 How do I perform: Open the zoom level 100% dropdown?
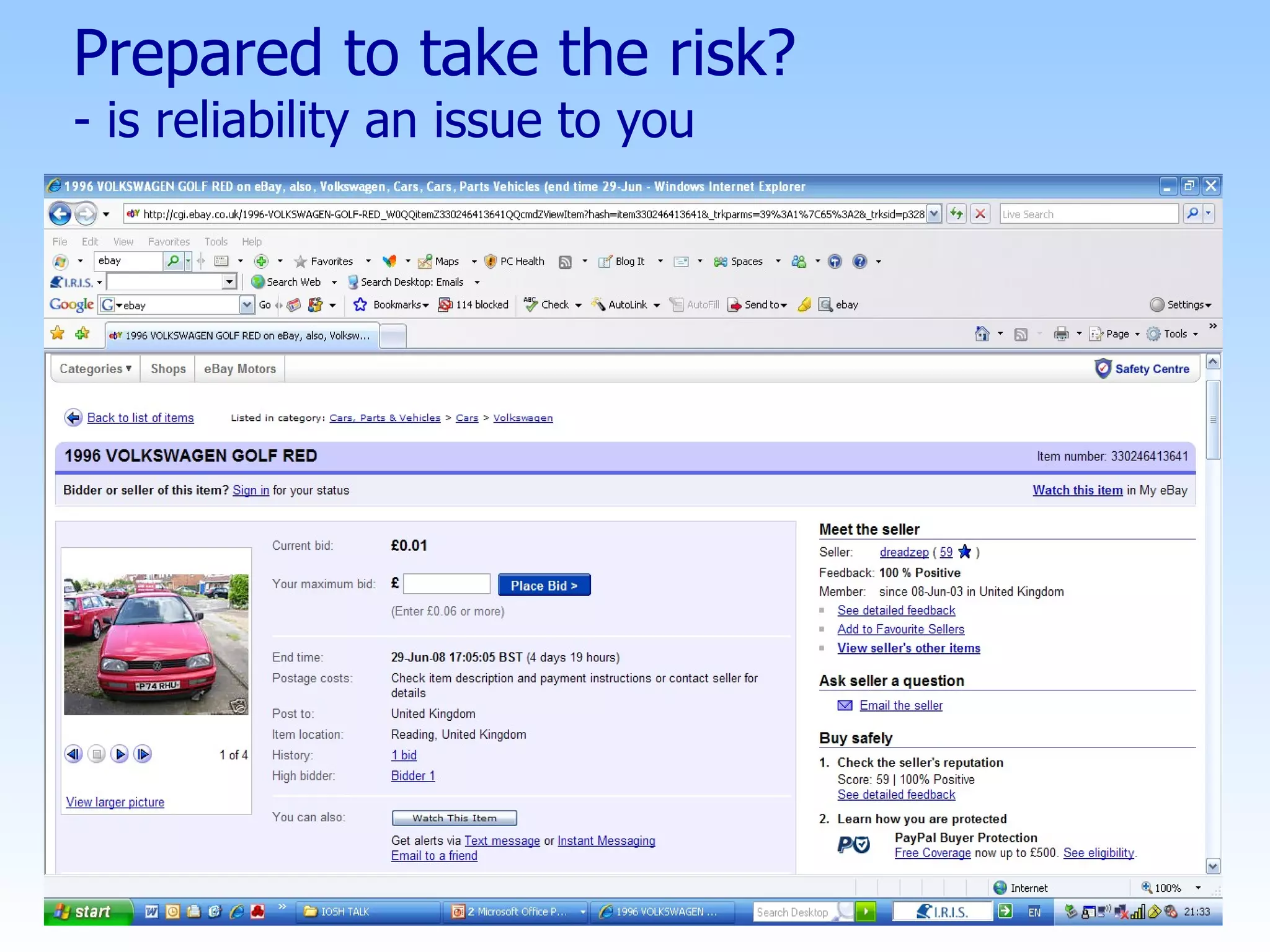1198,888
